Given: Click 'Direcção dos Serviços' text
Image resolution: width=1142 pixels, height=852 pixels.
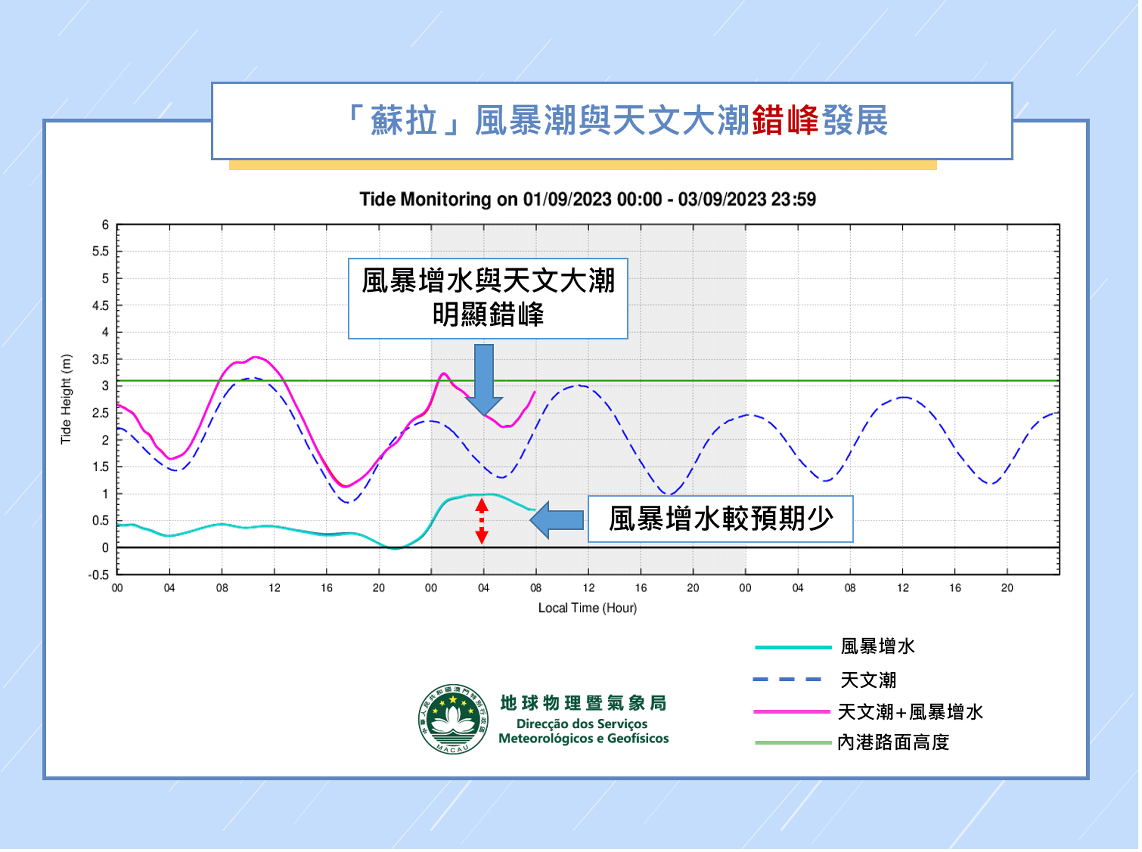Looking at the screenshot, I should coord(583,726).
